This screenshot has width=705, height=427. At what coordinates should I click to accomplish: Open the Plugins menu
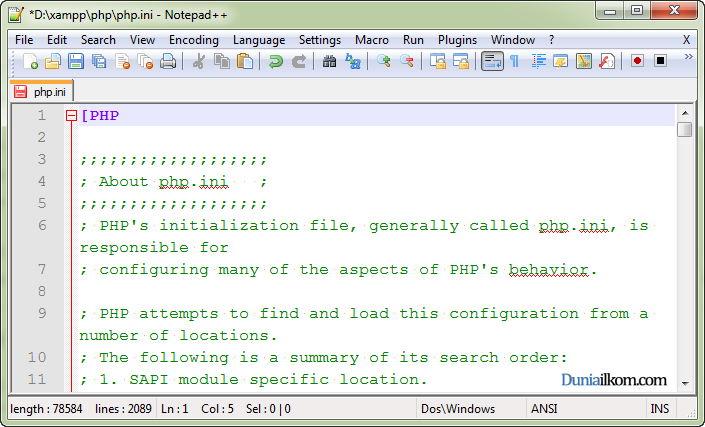point(457,40)
